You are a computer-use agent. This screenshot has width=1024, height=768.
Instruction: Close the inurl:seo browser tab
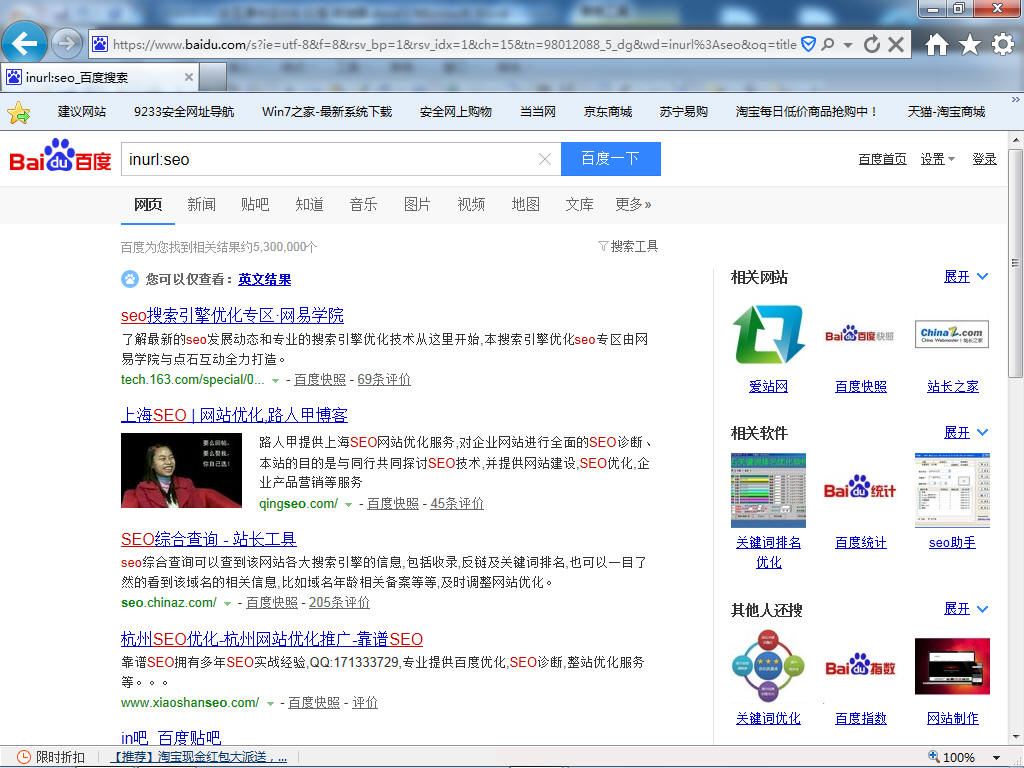point(189,77)
